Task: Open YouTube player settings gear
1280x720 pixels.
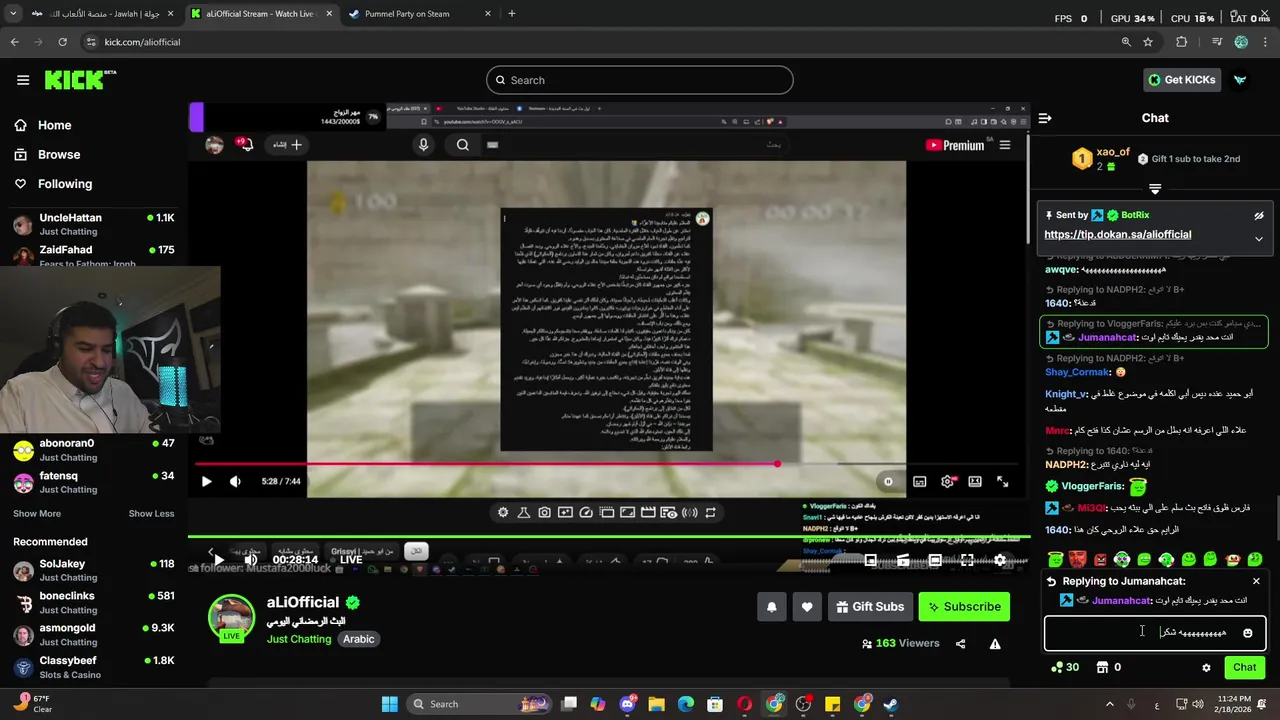Action: pyautogui.click(x=947, y=482)
